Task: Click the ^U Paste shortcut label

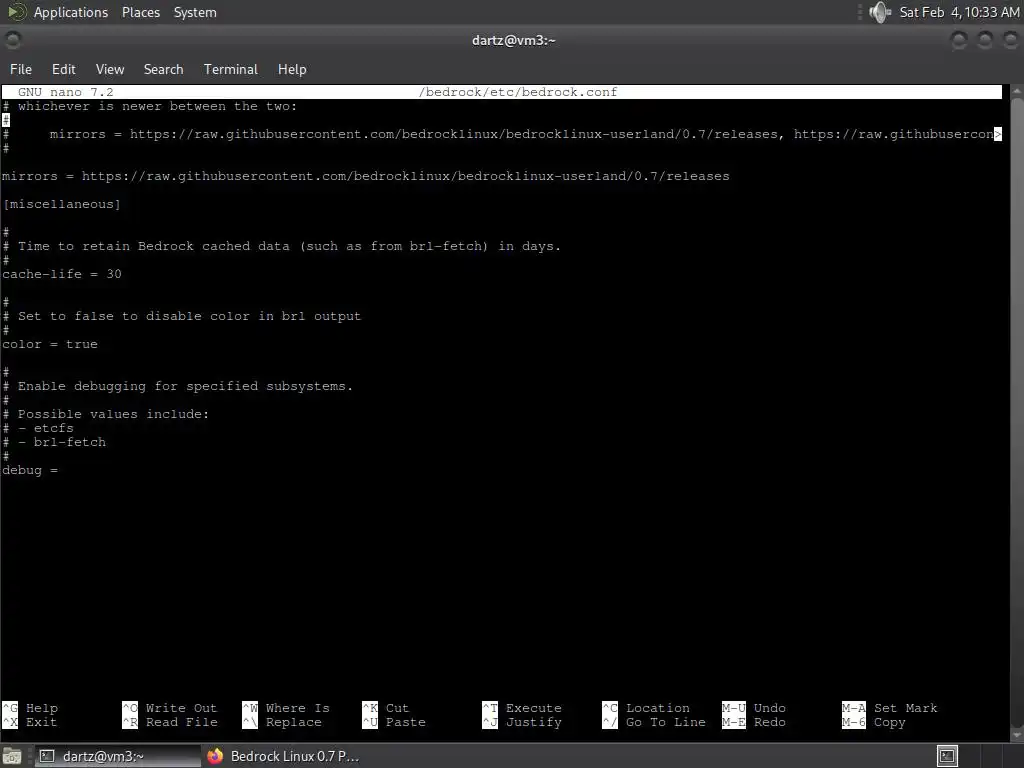Action: click(x=394, y=722)
